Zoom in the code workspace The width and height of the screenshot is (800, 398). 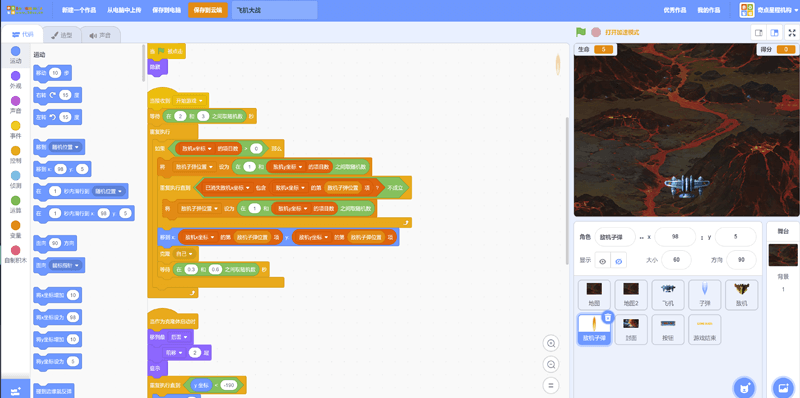point(551,343)
